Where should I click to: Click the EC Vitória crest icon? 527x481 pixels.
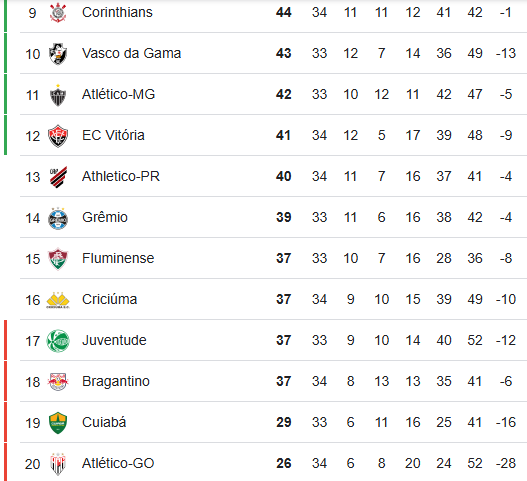58,136
